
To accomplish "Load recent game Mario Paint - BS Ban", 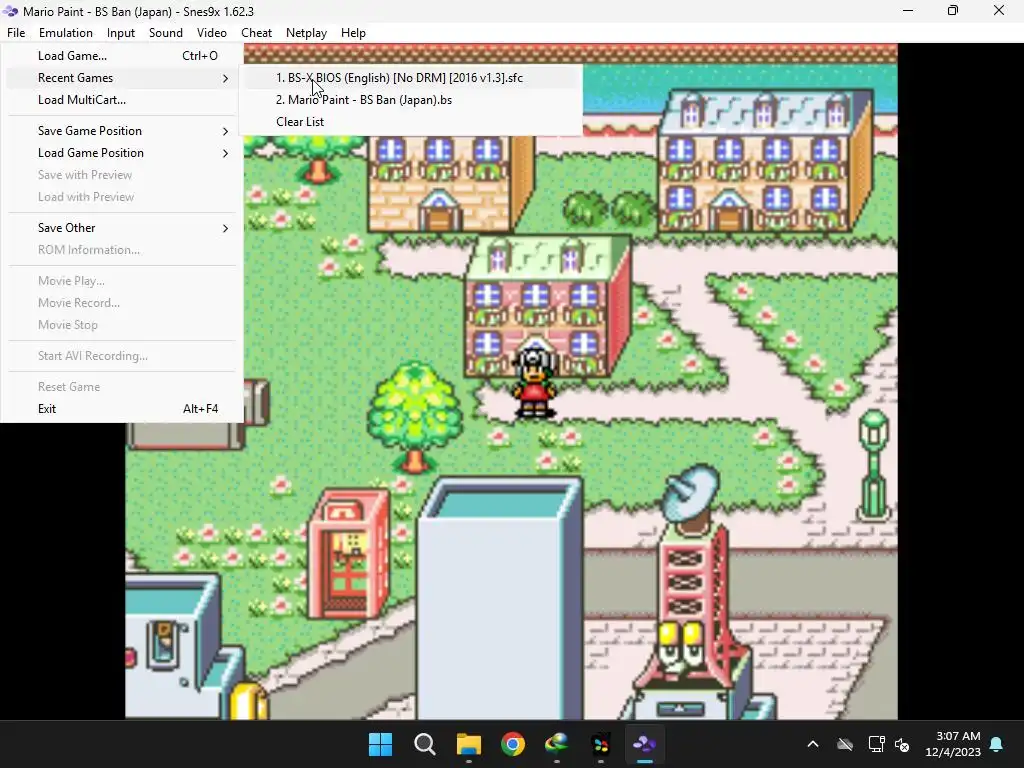I will point(411,100).
